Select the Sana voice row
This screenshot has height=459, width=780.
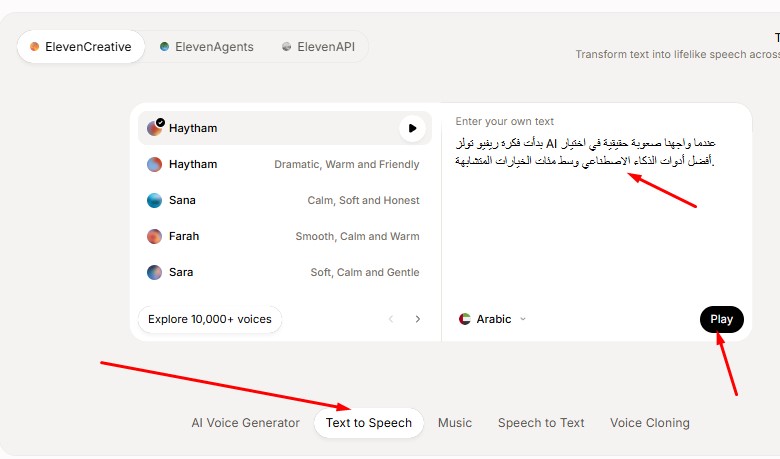(285, 200)
